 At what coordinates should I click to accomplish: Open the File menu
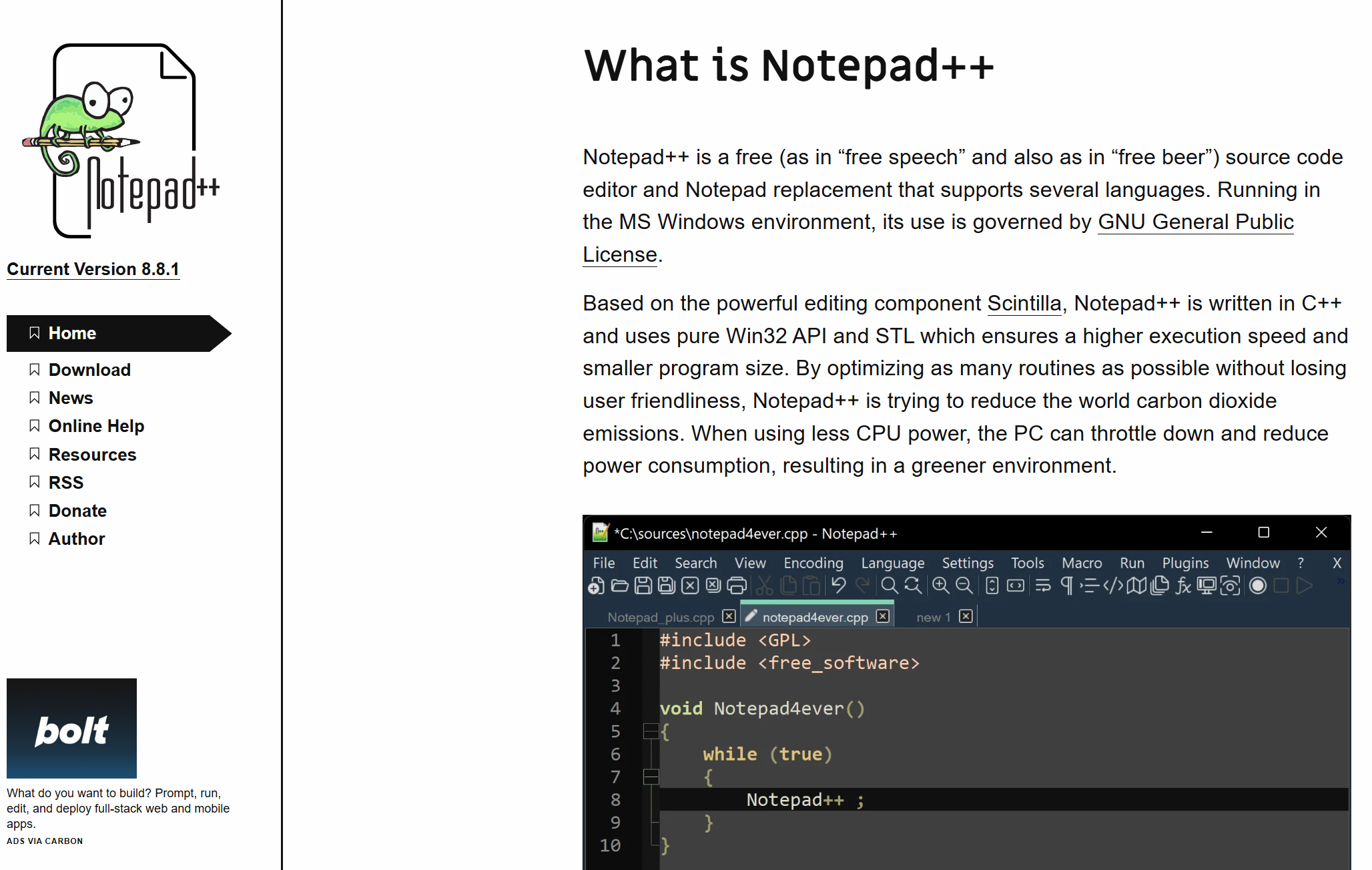tap(604, 563)
